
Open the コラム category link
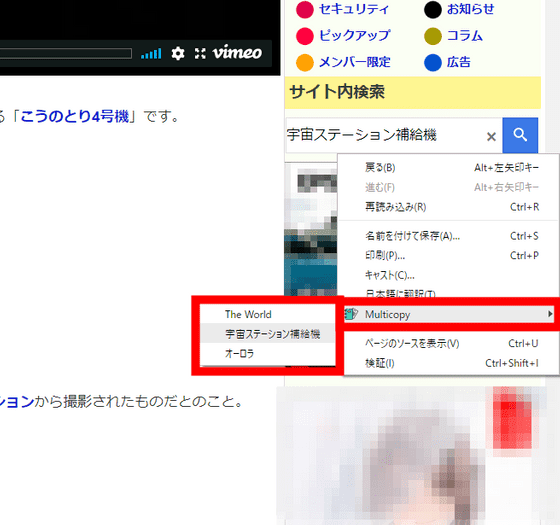pos(465,36)
